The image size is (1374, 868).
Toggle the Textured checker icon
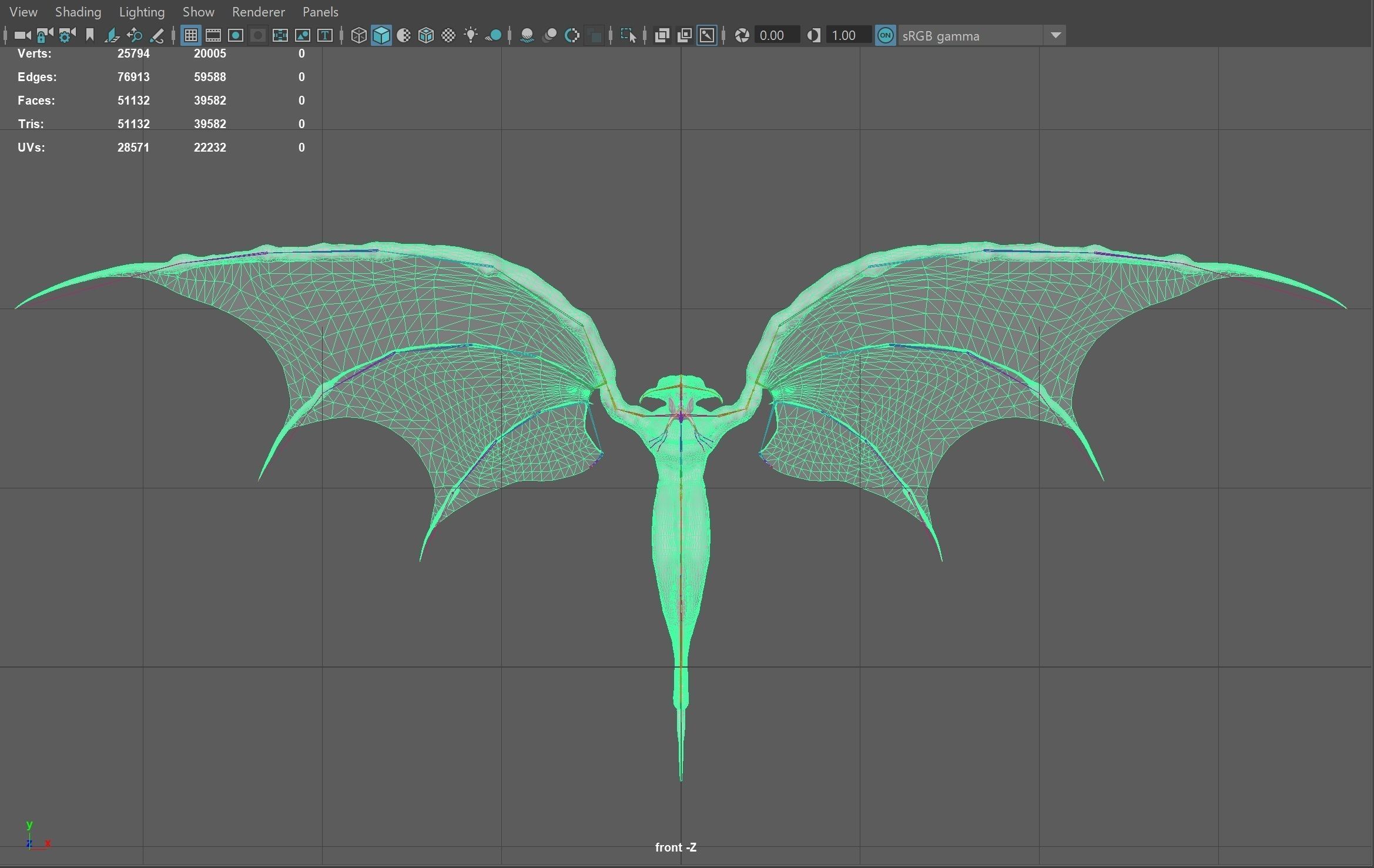(x=448, y=36)
